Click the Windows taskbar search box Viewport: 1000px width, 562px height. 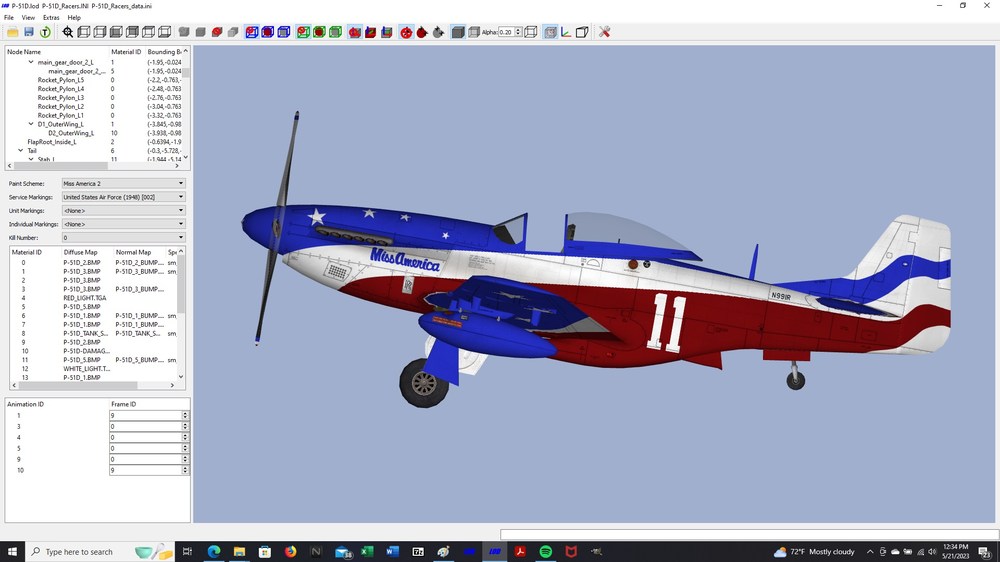(100, 551)
